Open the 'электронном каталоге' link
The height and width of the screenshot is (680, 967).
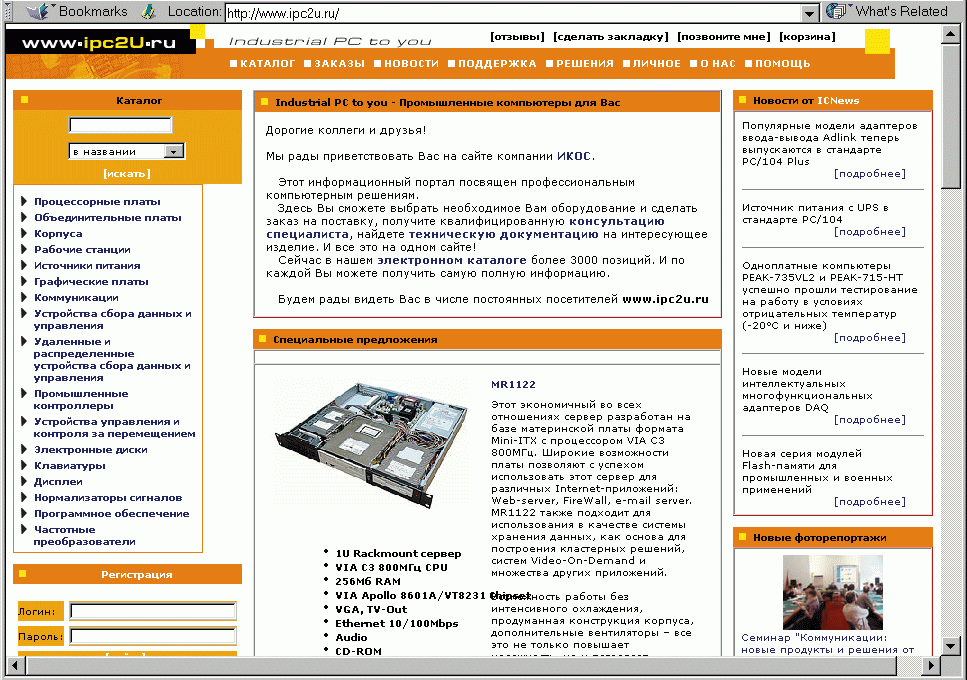(x=452, y=260)
